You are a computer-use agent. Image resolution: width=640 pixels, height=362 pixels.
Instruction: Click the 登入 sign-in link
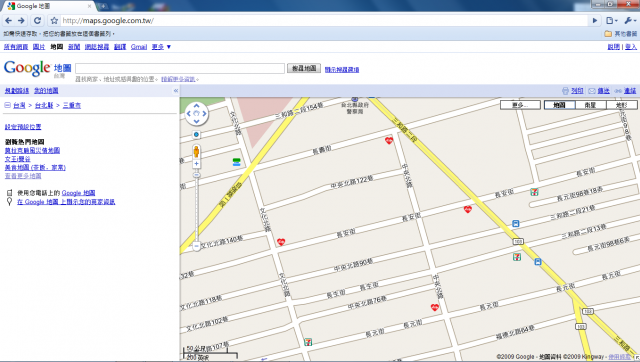[x=631, y=47]
